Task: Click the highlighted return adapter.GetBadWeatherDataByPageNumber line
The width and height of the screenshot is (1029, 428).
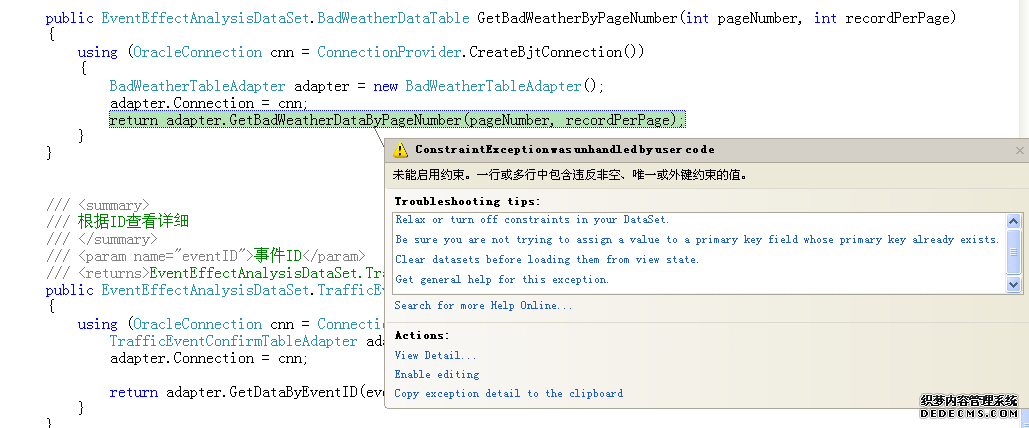Action: pos(397,120)
